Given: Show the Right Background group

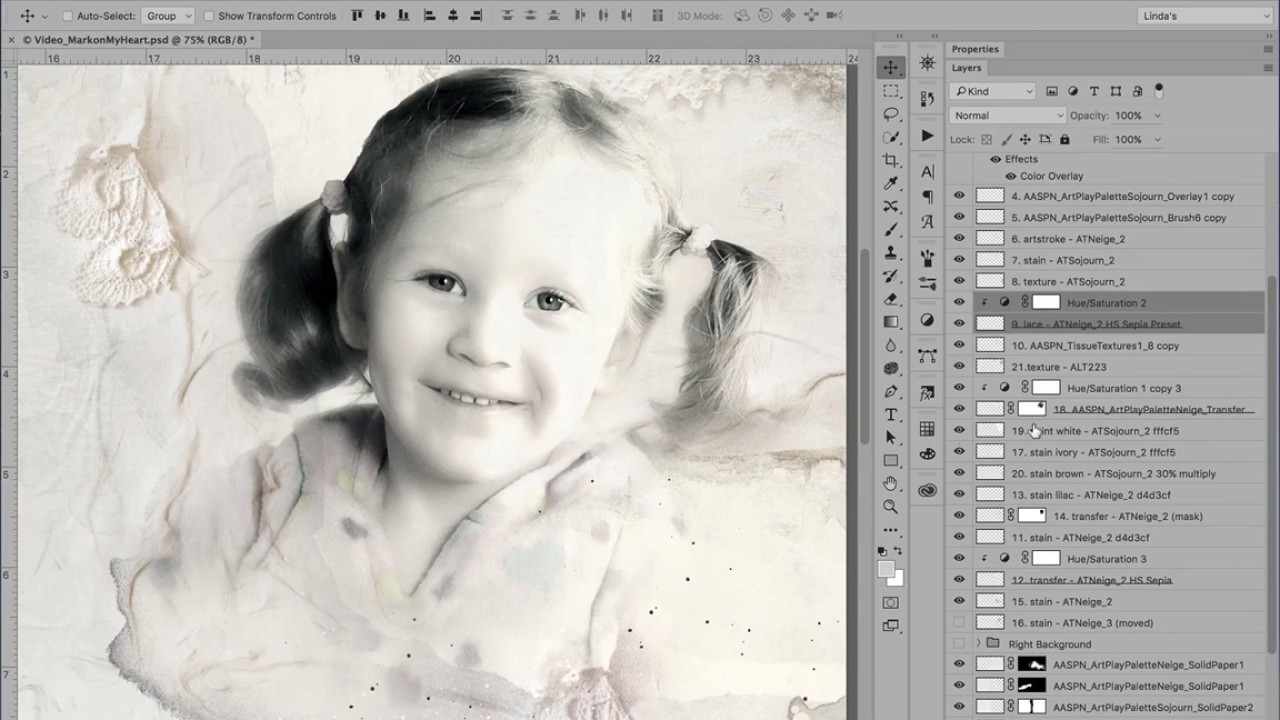Looking at the screenshot, I should tap(959, 644).
